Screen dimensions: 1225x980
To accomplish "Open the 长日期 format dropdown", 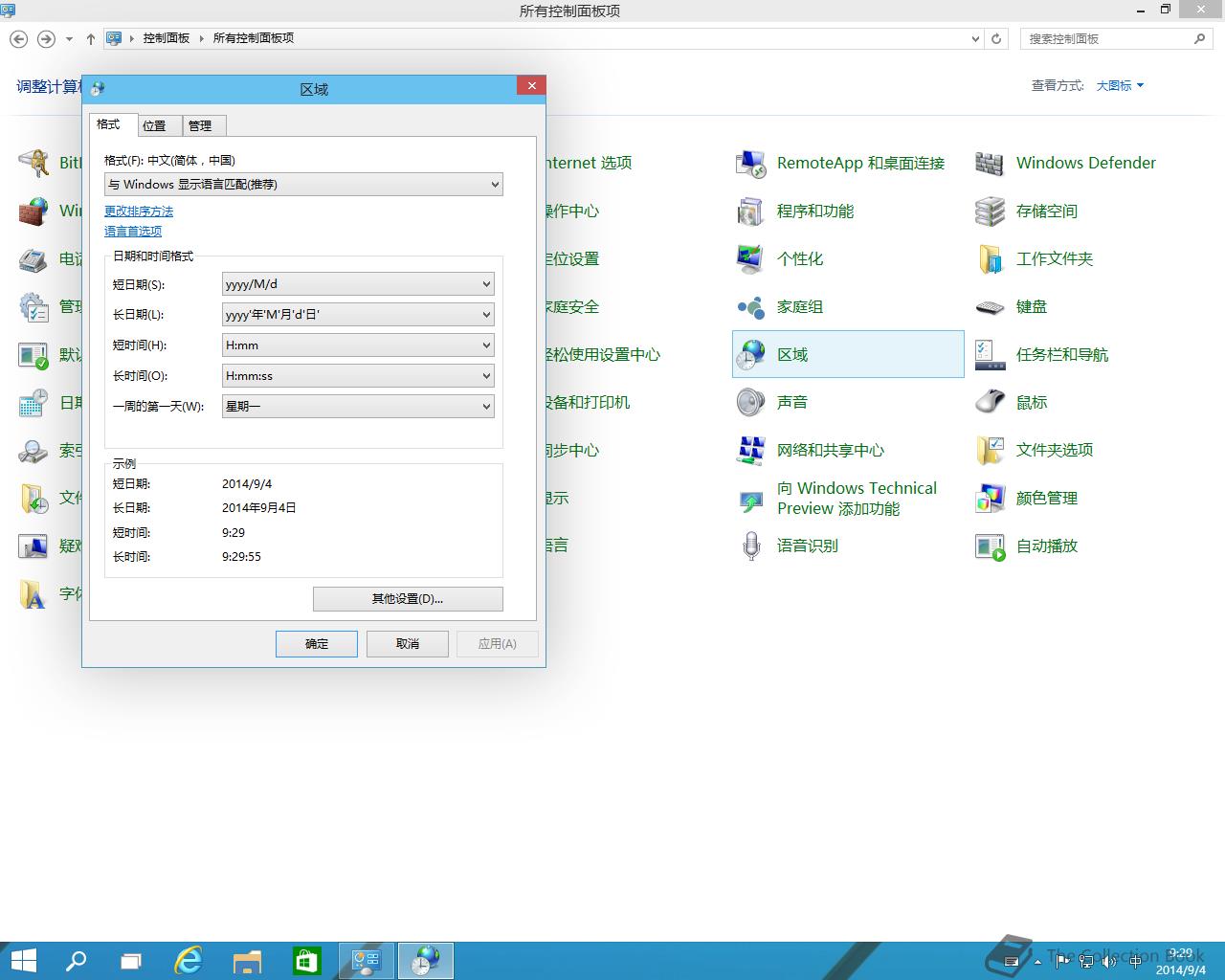I will 358,315.
